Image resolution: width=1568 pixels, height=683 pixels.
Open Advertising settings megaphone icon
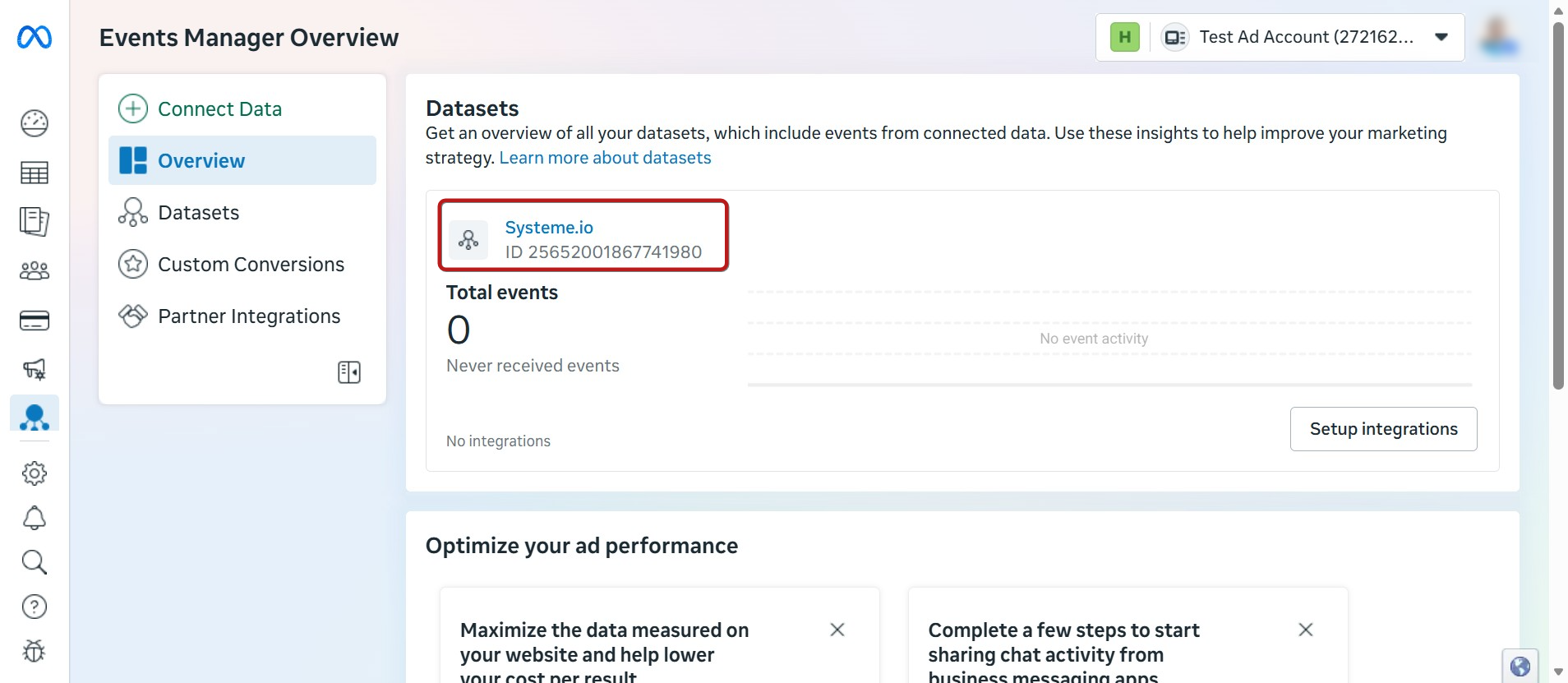click(35, 369)
